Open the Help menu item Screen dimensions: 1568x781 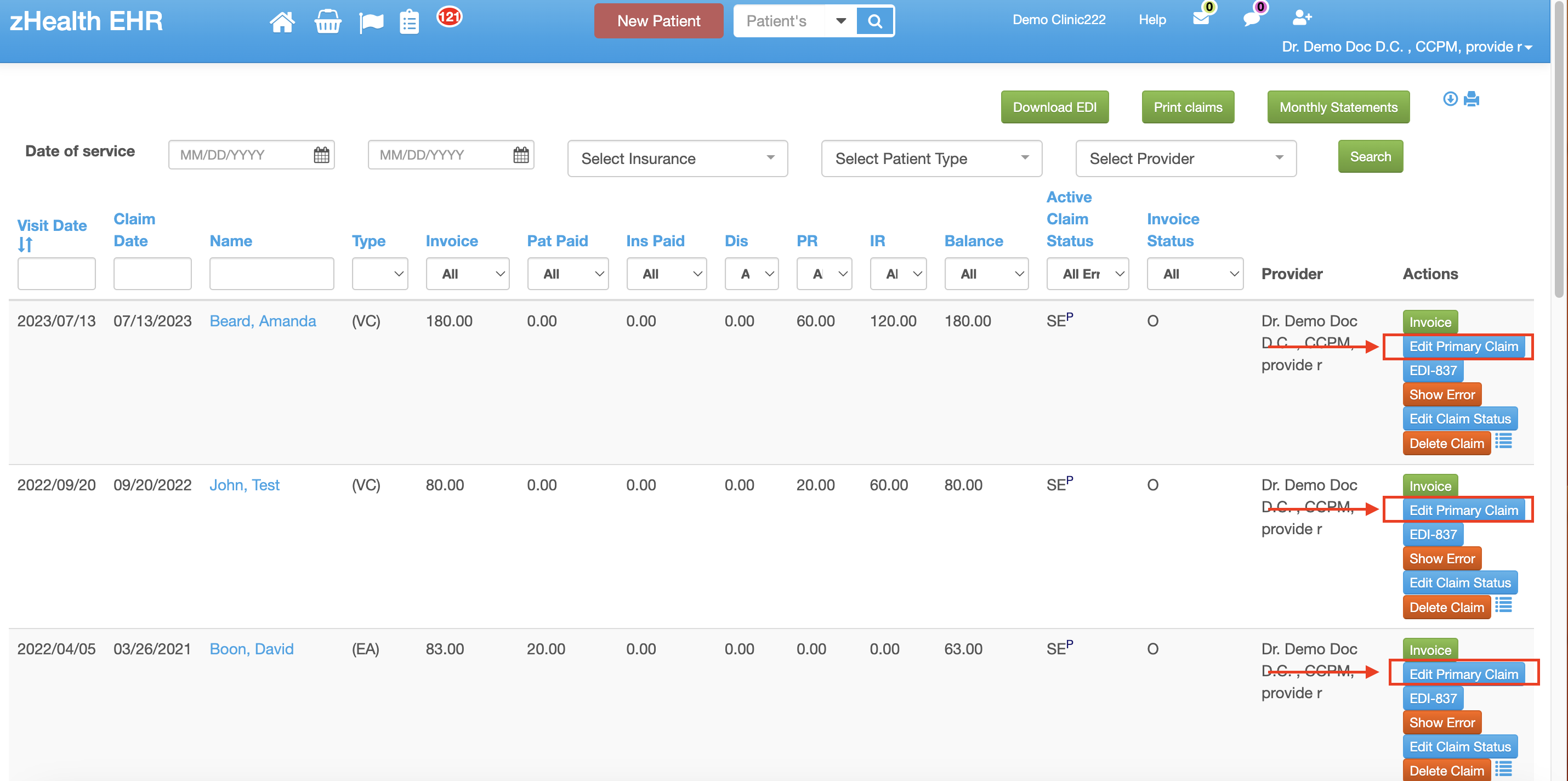click(1152, 20)
